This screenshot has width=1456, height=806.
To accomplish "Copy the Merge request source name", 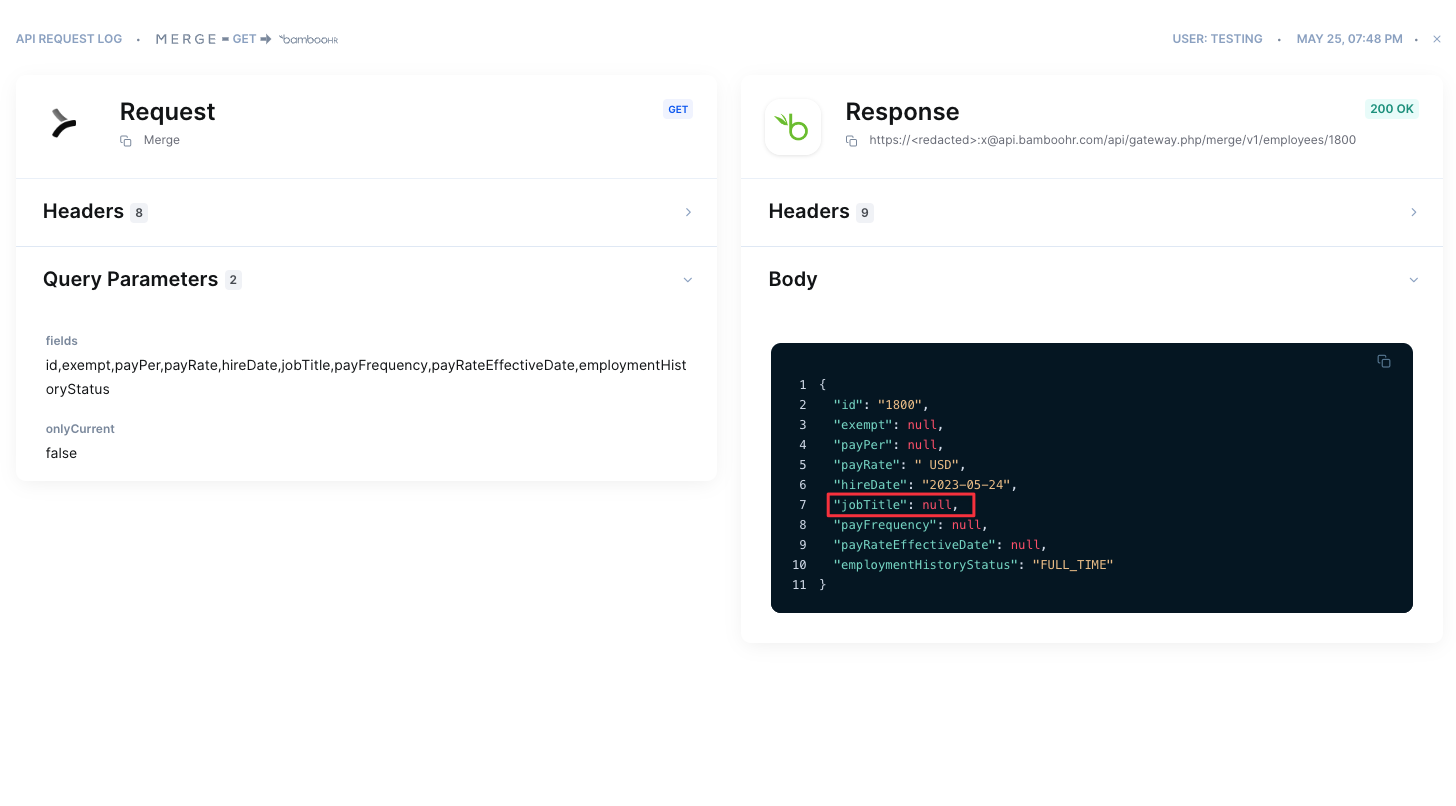I will (126, 141).
